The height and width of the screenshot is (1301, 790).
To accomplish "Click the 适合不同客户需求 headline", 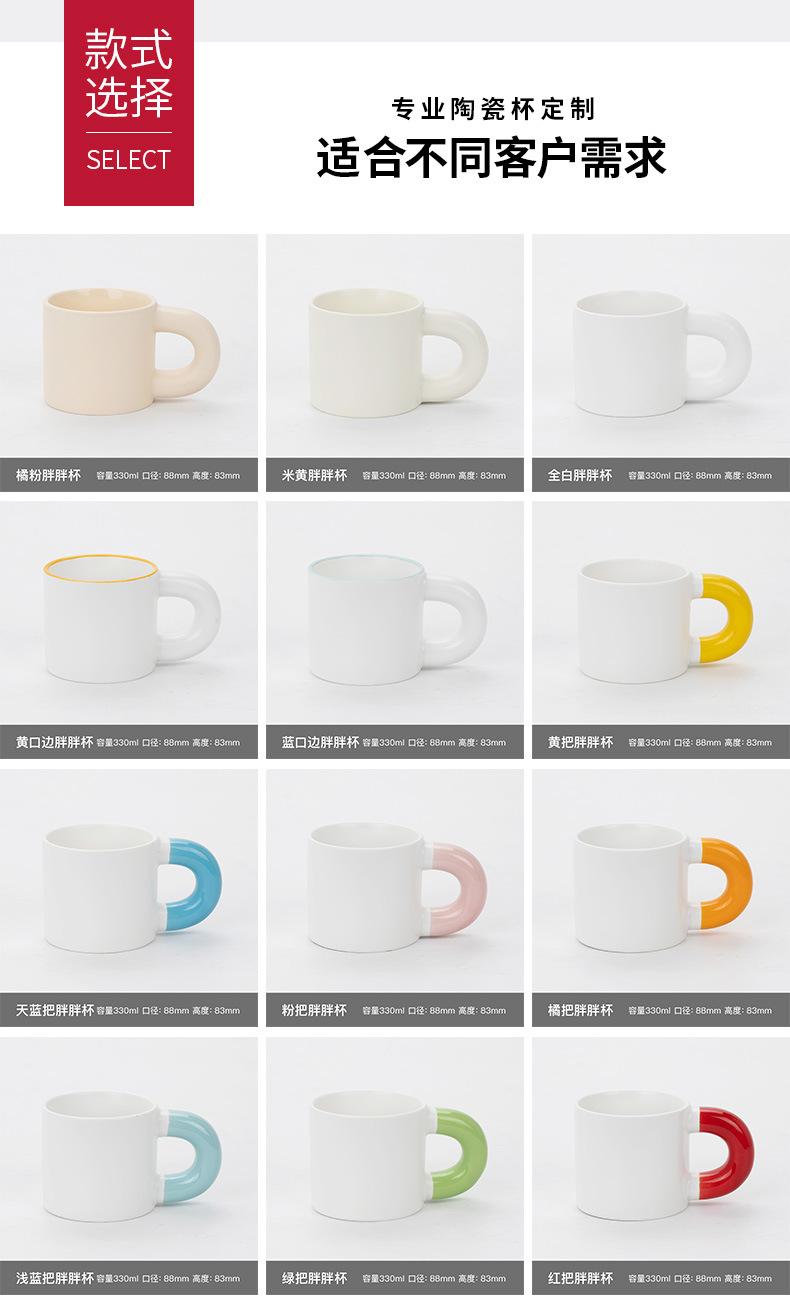I will click(x=491, y=157).
